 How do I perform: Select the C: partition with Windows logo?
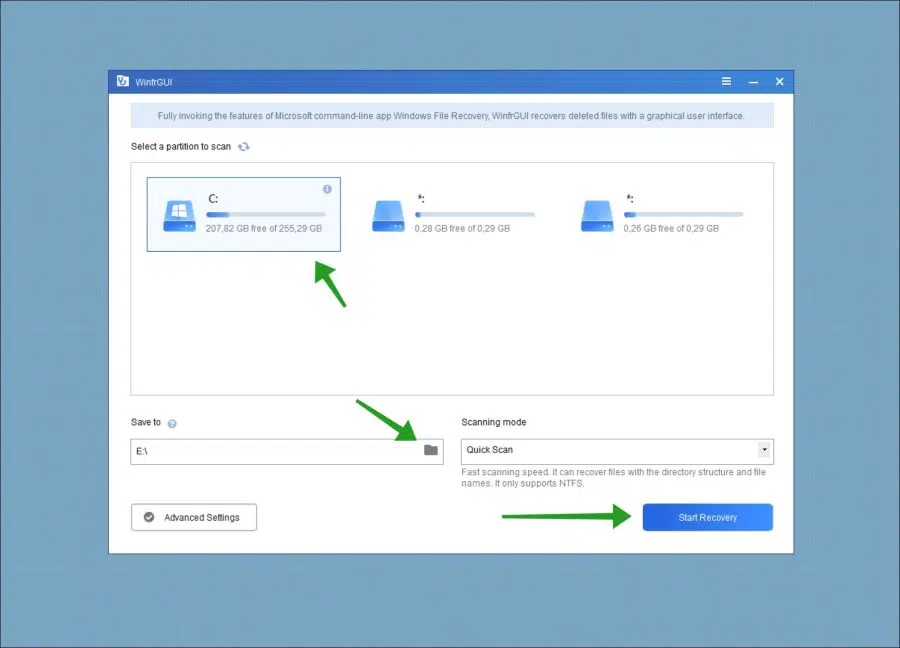243,214
